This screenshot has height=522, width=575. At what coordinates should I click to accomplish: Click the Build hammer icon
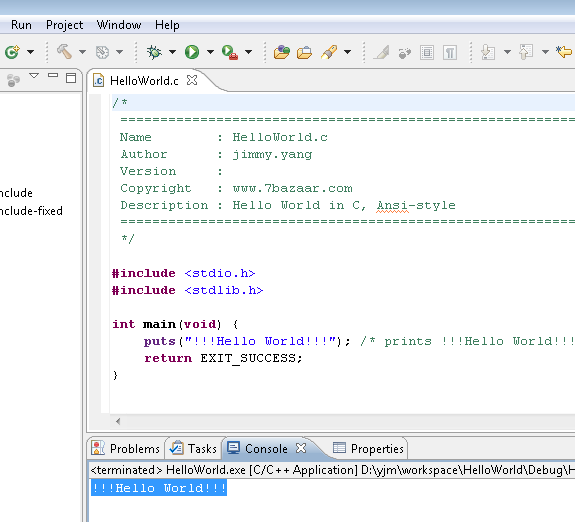[x=64, y=52]
